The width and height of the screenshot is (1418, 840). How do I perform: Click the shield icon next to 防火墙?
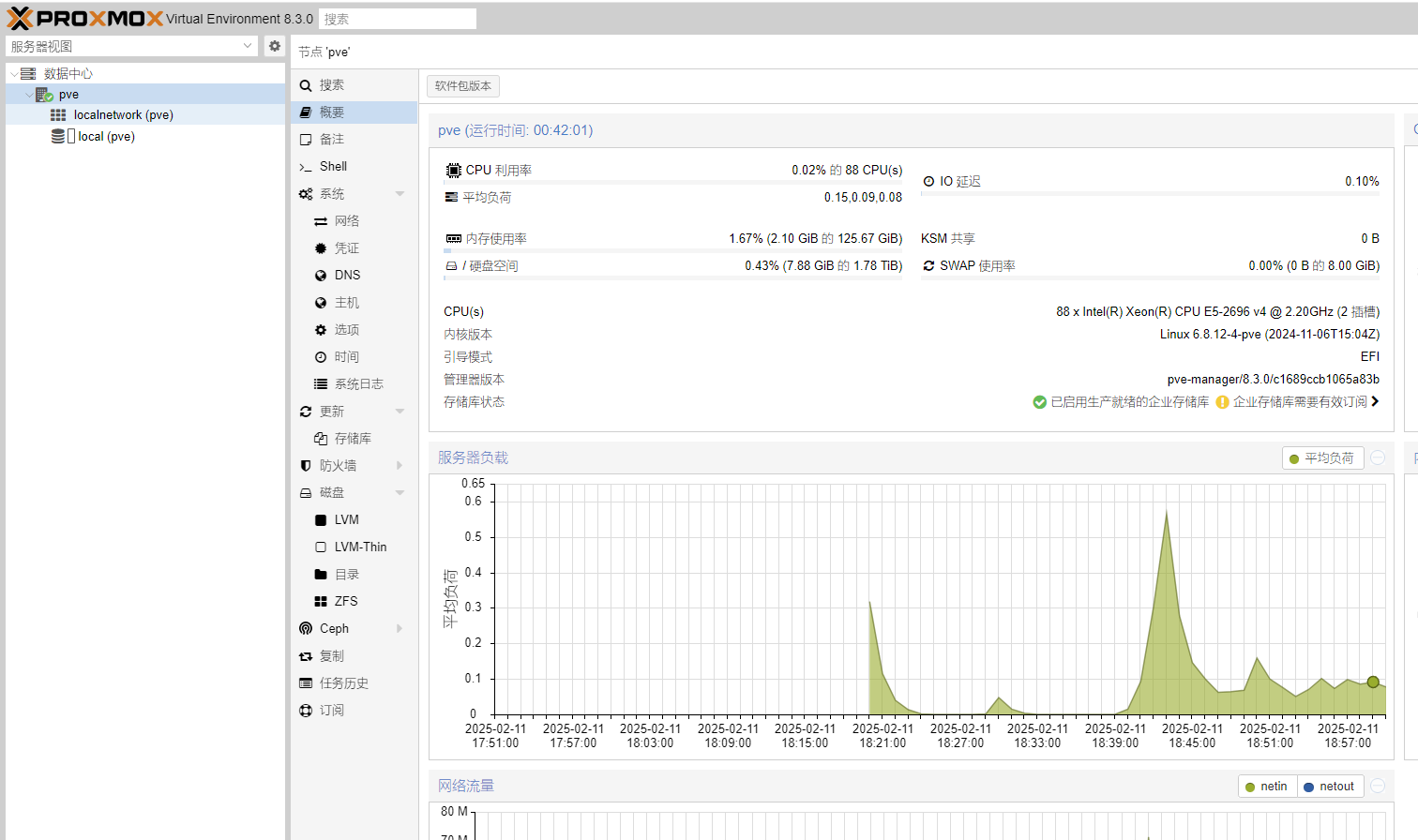coord(306,466)
